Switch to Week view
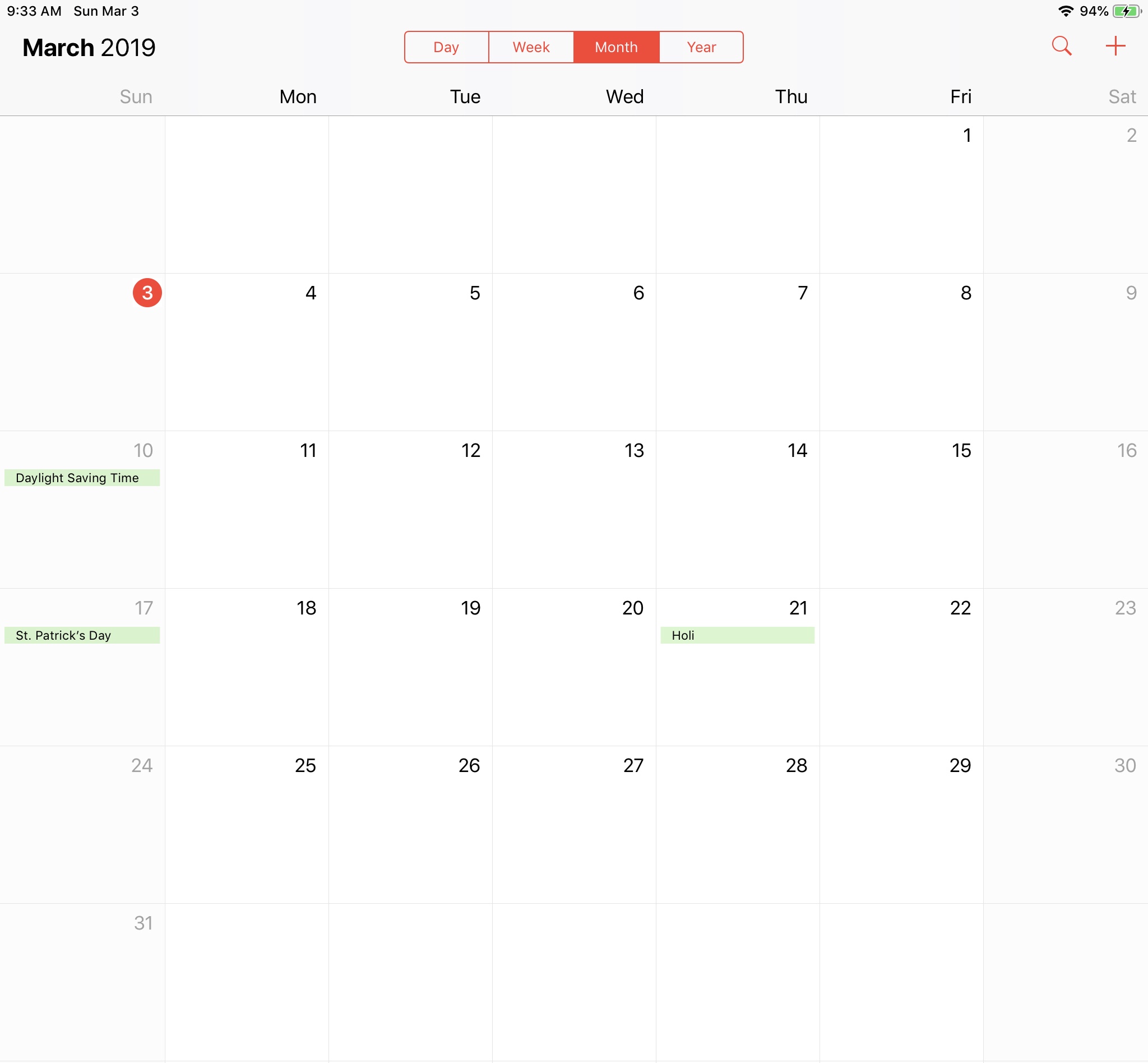This screenshot has width=1148, height=1063. (x=531, y=47)
